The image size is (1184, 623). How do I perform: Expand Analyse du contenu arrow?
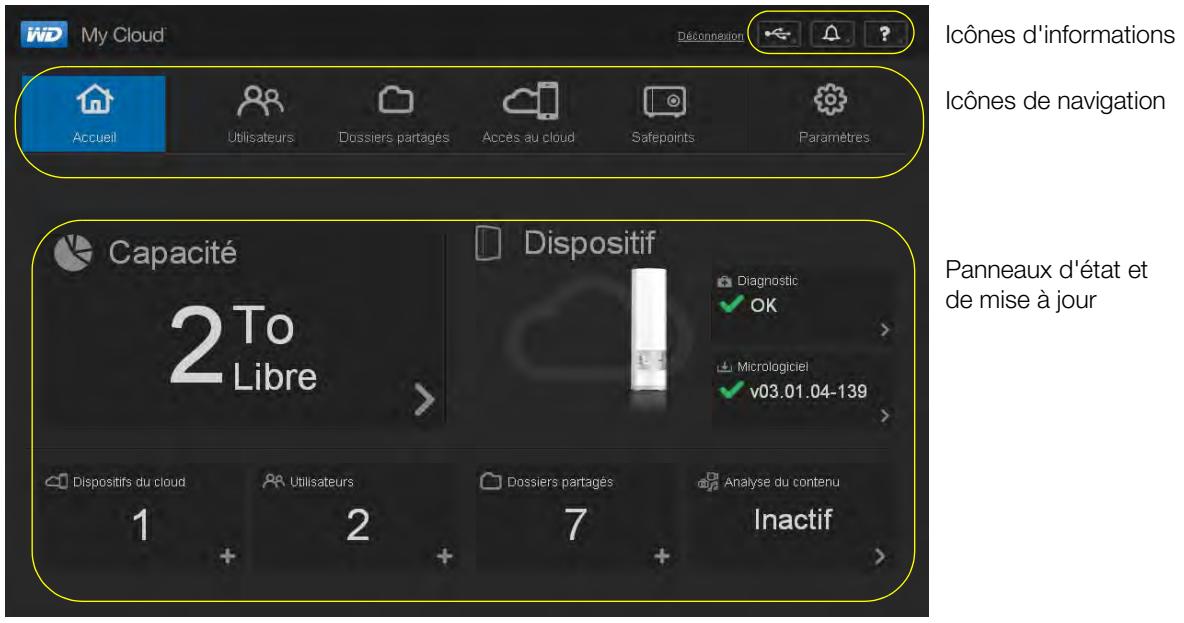click(880, 557)
